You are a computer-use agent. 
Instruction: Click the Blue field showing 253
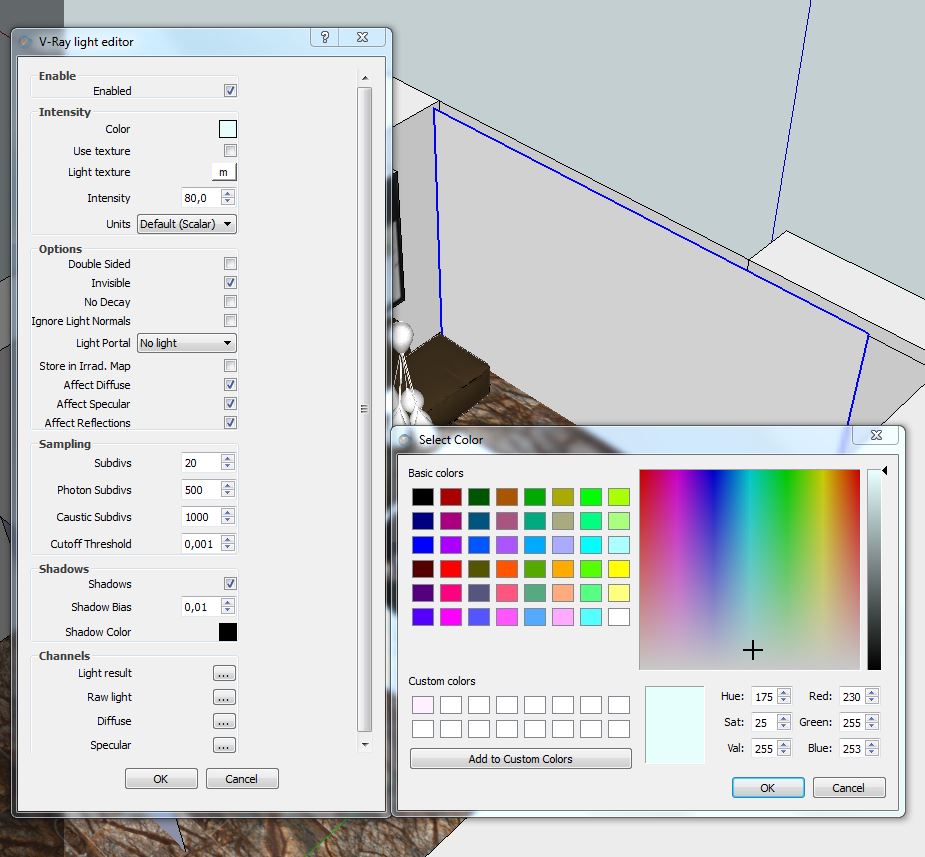(x=852, y=748)
